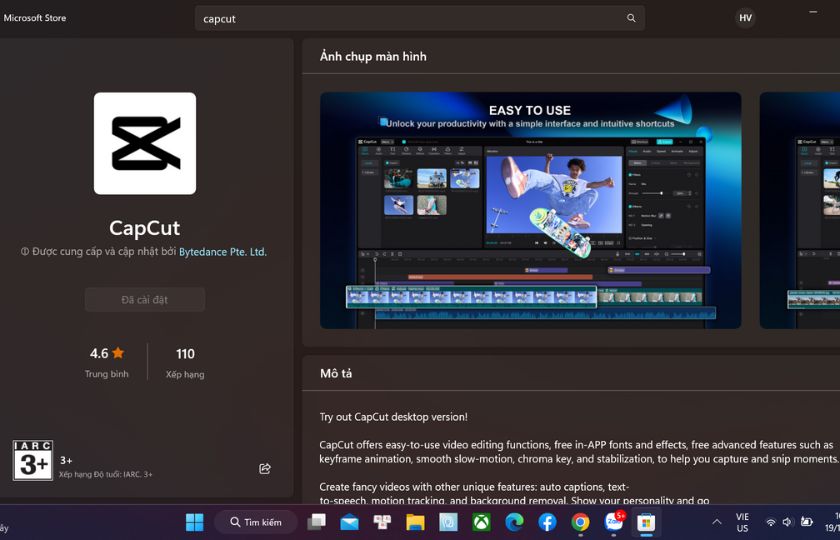Click the search magnifier icon in store search bar

pos(631,18)
